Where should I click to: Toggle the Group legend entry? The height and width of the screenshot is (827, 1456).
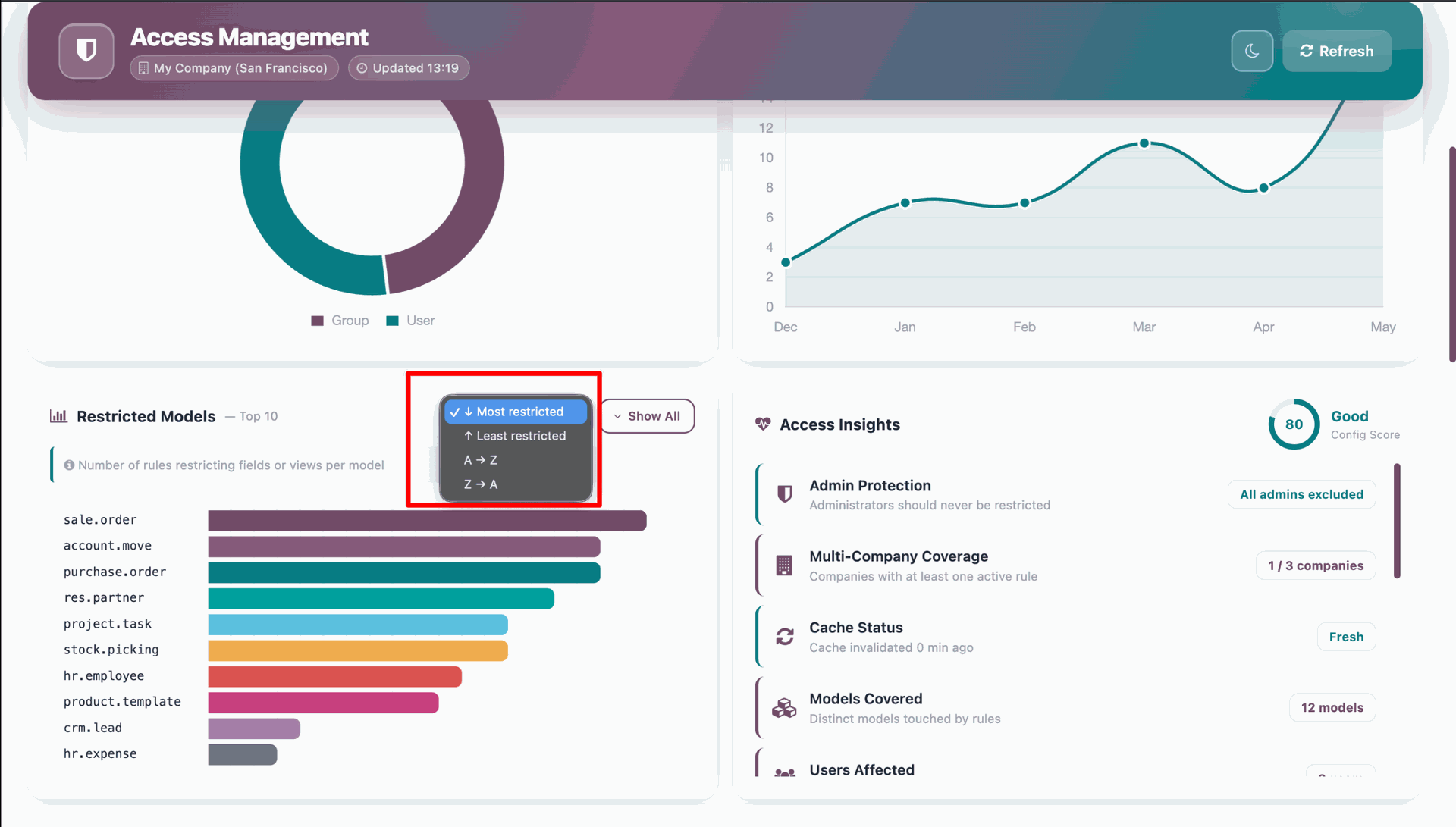(340, 321)
